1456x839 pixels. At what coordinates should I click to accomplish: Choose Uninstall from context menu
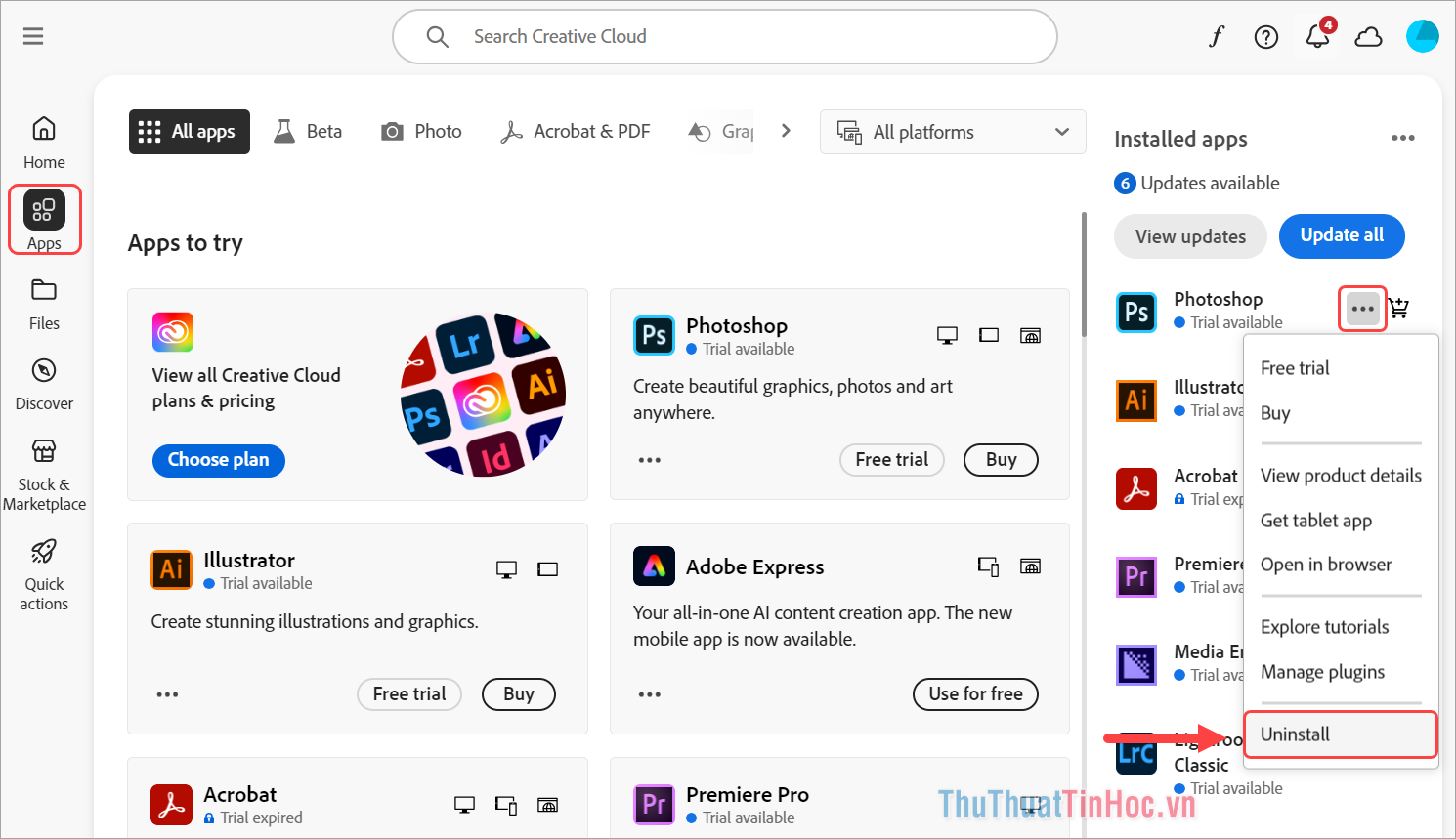tap(1341, 734)
